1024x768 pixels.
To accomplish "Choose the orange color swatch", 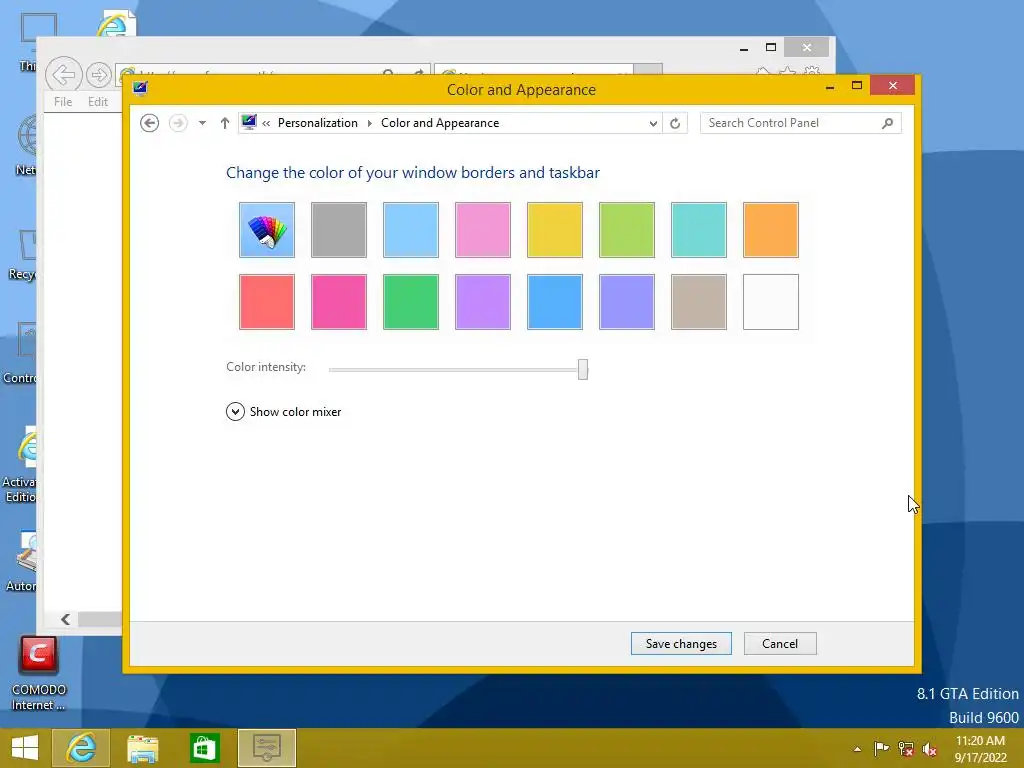I will pos(771,230).
